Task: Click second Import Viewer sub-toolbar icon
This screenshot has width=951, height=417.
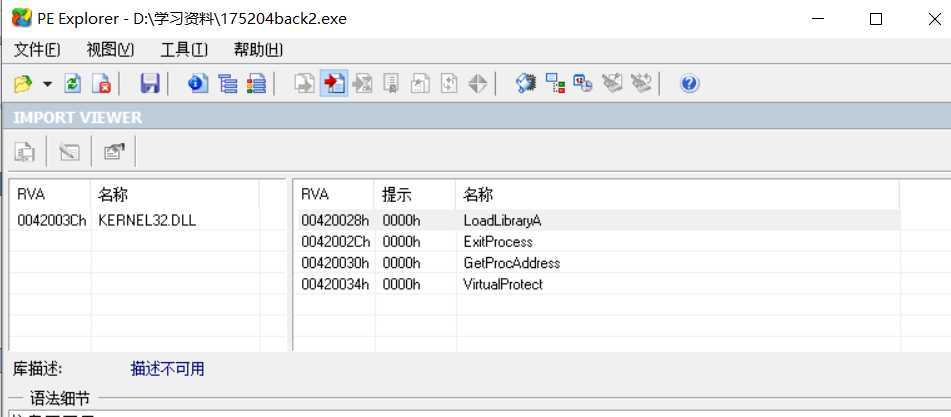Action: [x=70, y=152]
